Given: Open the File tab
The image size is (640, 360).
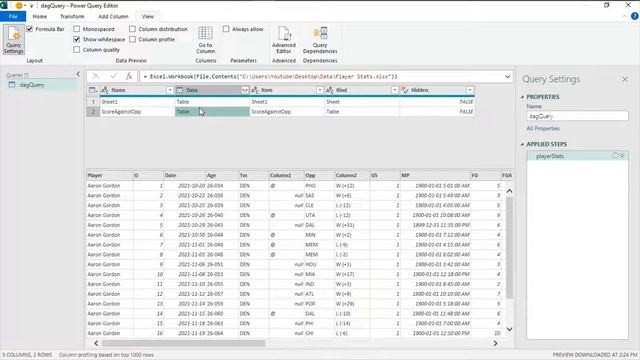Looking at the screenshot, I should coord(13,16).
